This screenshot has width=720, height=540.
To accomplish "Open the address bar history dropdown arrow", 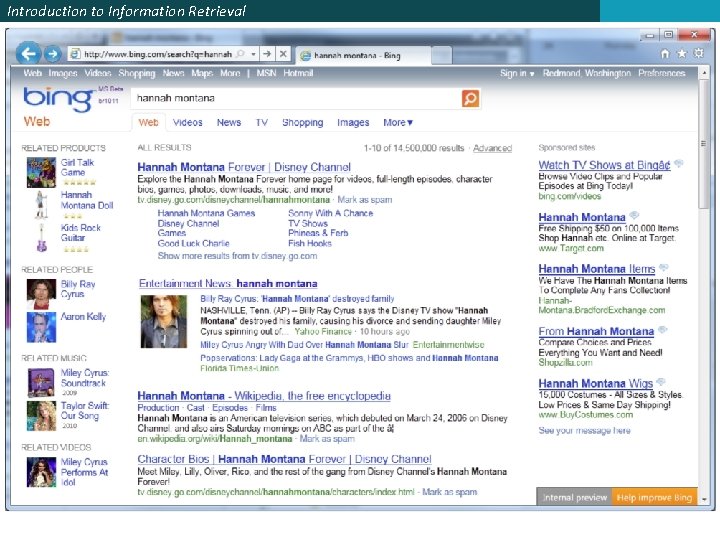I will pos(253,54).
